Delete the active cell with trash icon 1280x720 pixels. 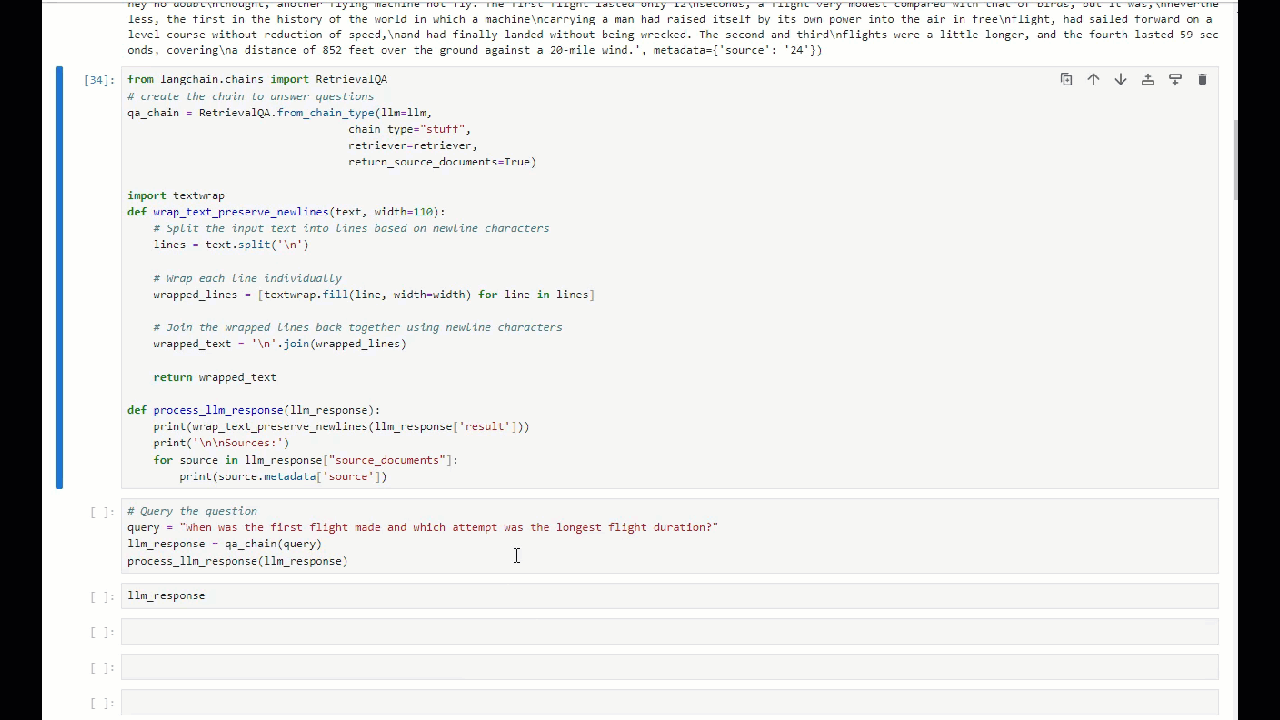tap(1202, 79)
